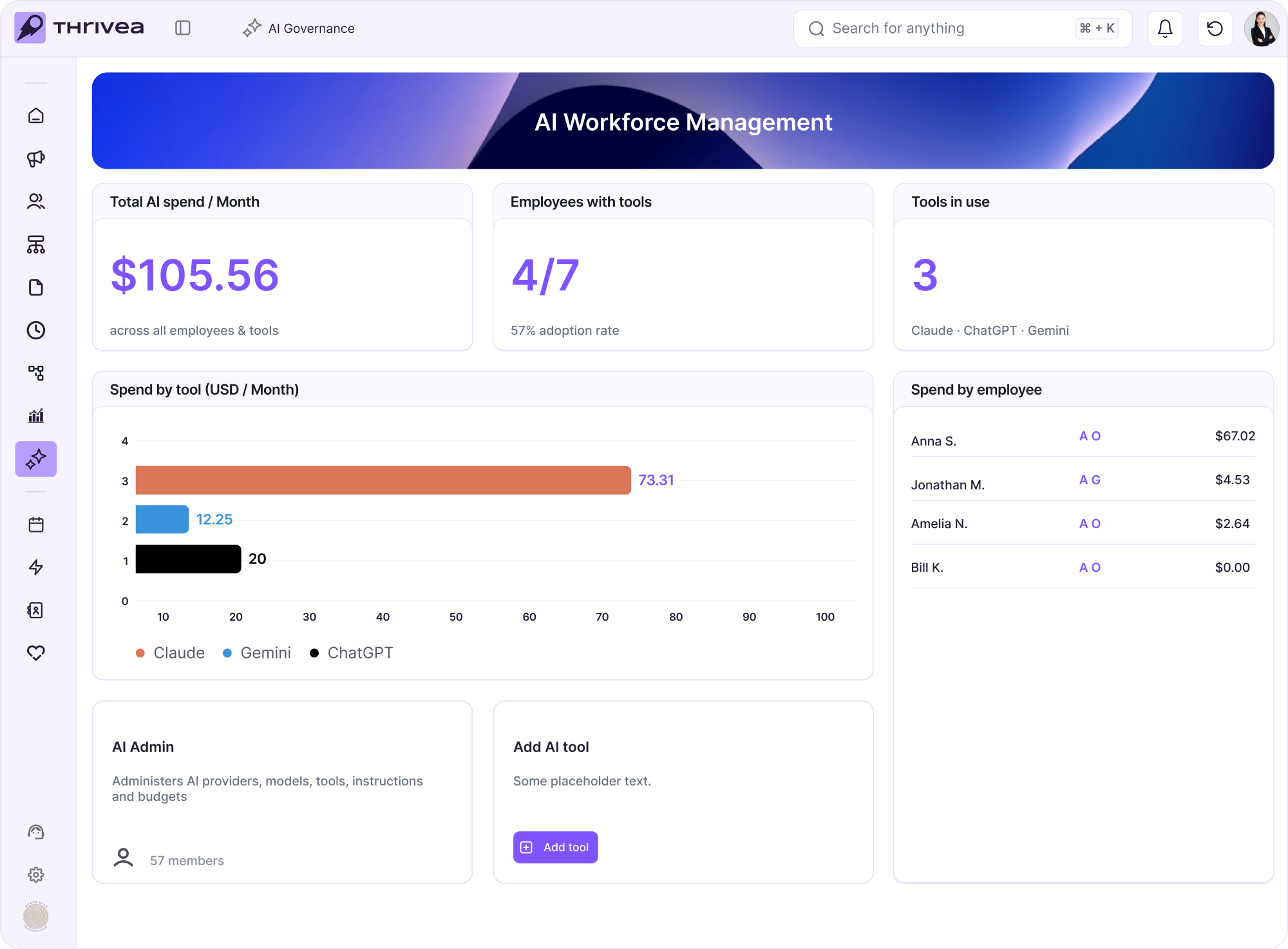Open support headset icon
This screenshot has width=1288, height=949.
coord(36,832)
